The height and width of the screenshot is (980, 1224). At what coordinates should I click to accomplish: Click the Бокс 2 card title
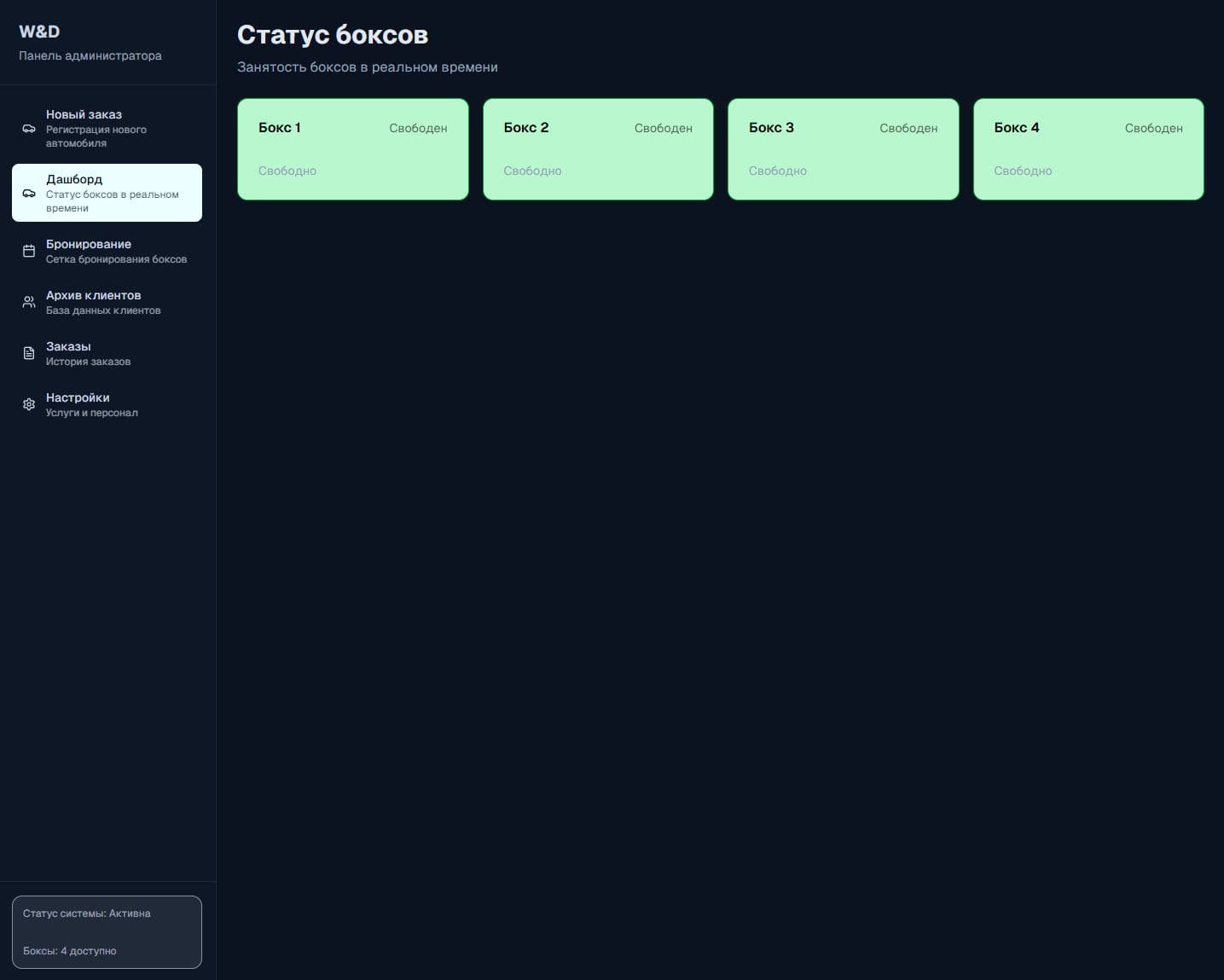pyautogui.click(x=525, y=128)
